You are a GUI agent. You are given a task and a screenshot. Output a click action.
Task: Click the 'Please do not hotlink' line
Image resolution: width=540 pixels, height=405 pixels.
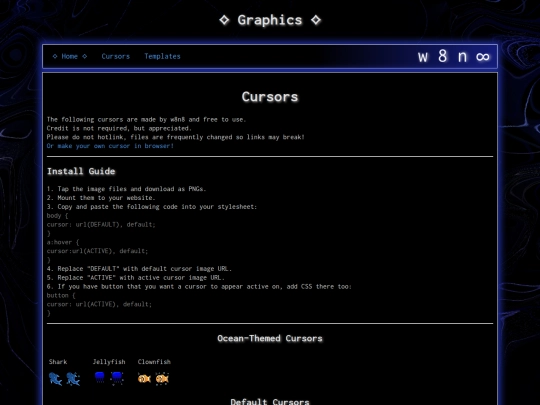[176, 137]
